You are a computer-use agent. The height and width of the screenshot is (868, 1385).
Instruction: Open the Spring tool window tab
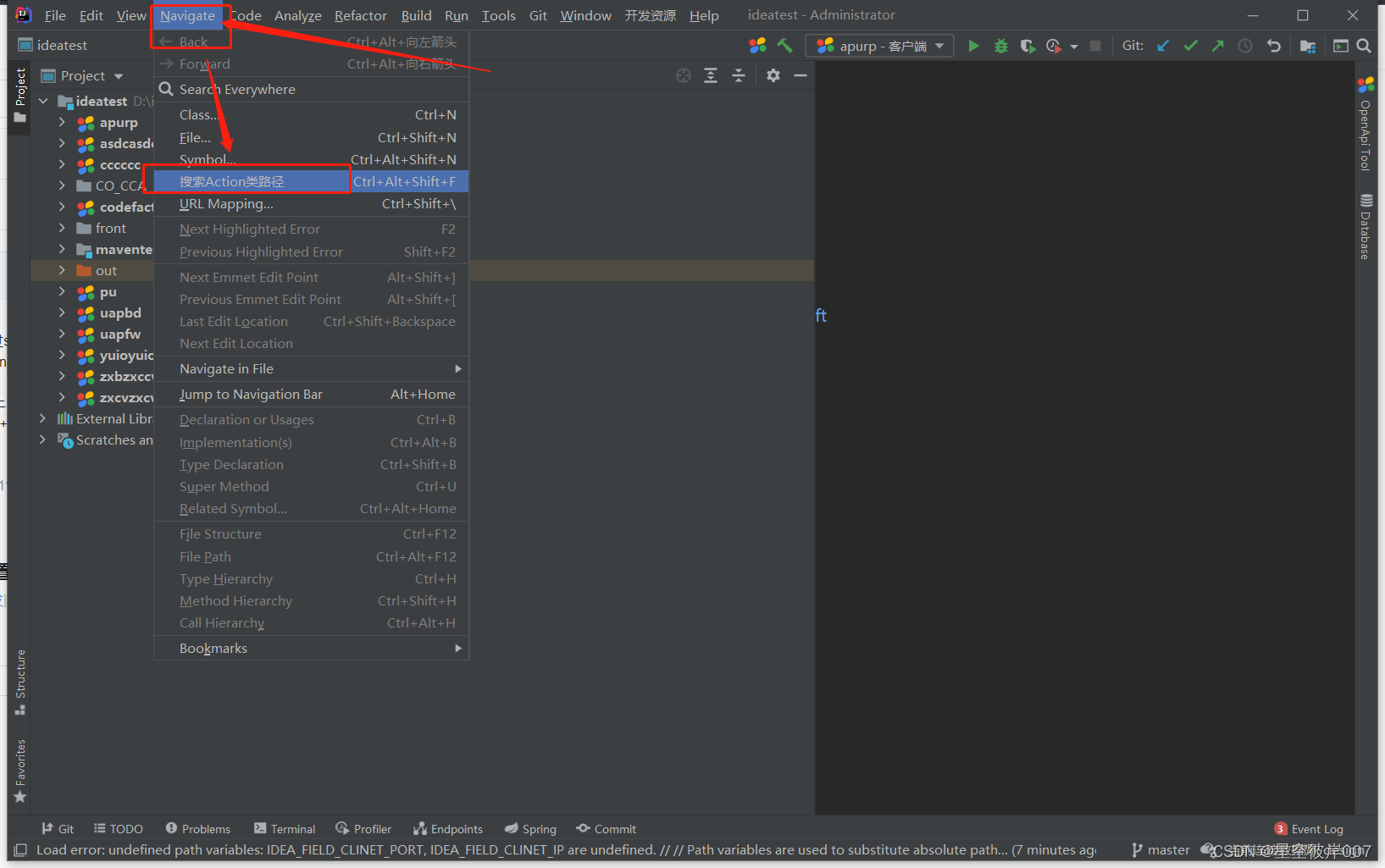pos(530,829)
